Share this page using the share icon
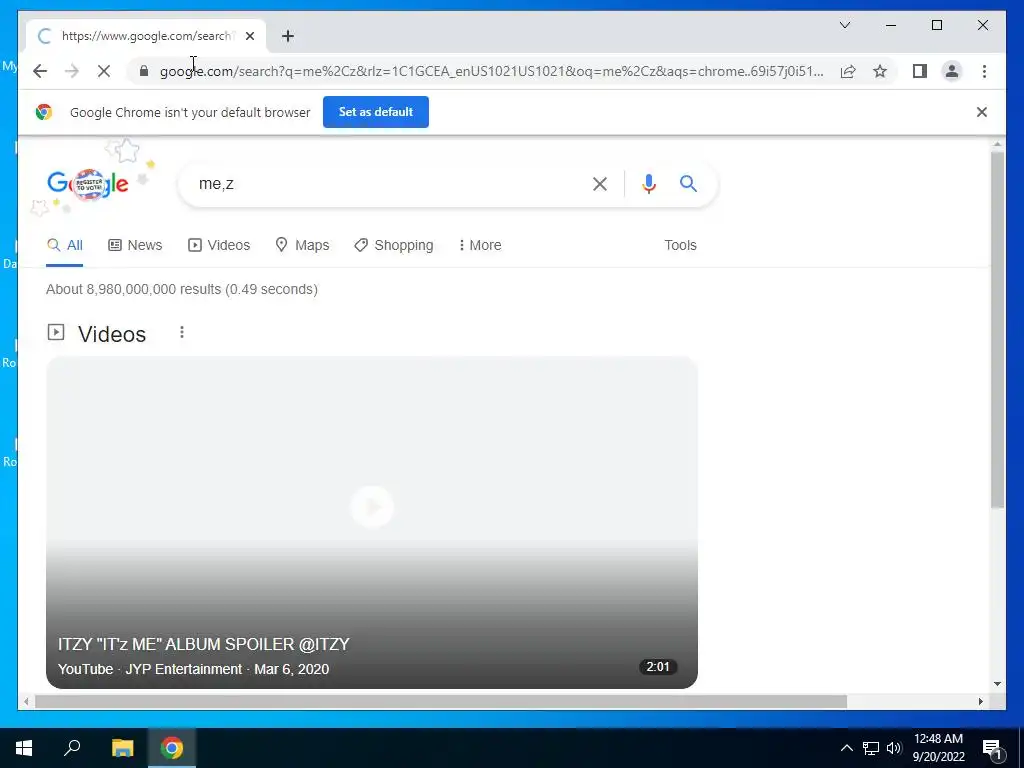This screenshot has width=1024, height=768. tap(848, 71)
